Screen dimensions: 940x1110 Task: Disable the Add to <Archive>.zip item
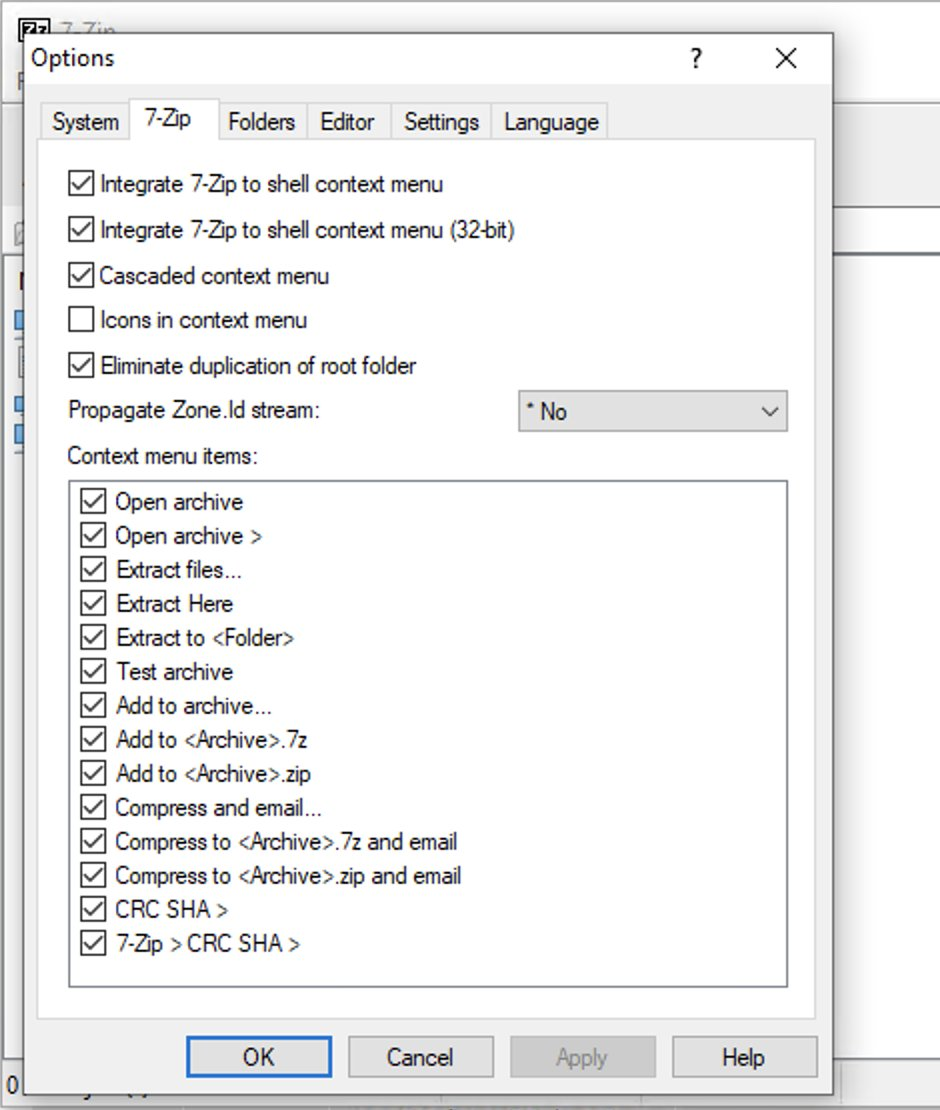point(93,773)
